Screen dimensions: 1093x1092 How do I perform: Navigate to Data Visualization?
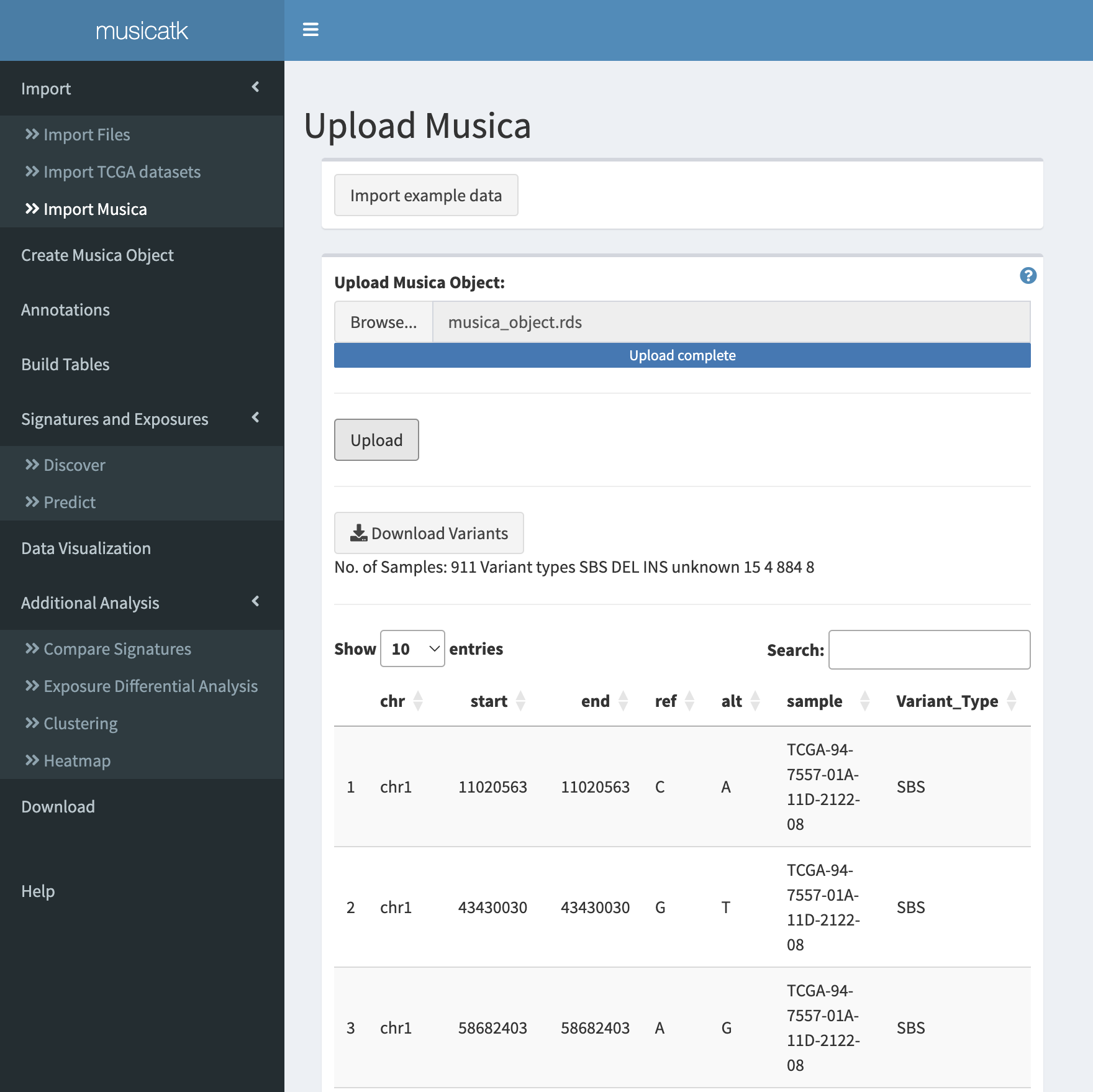(86, 548)
